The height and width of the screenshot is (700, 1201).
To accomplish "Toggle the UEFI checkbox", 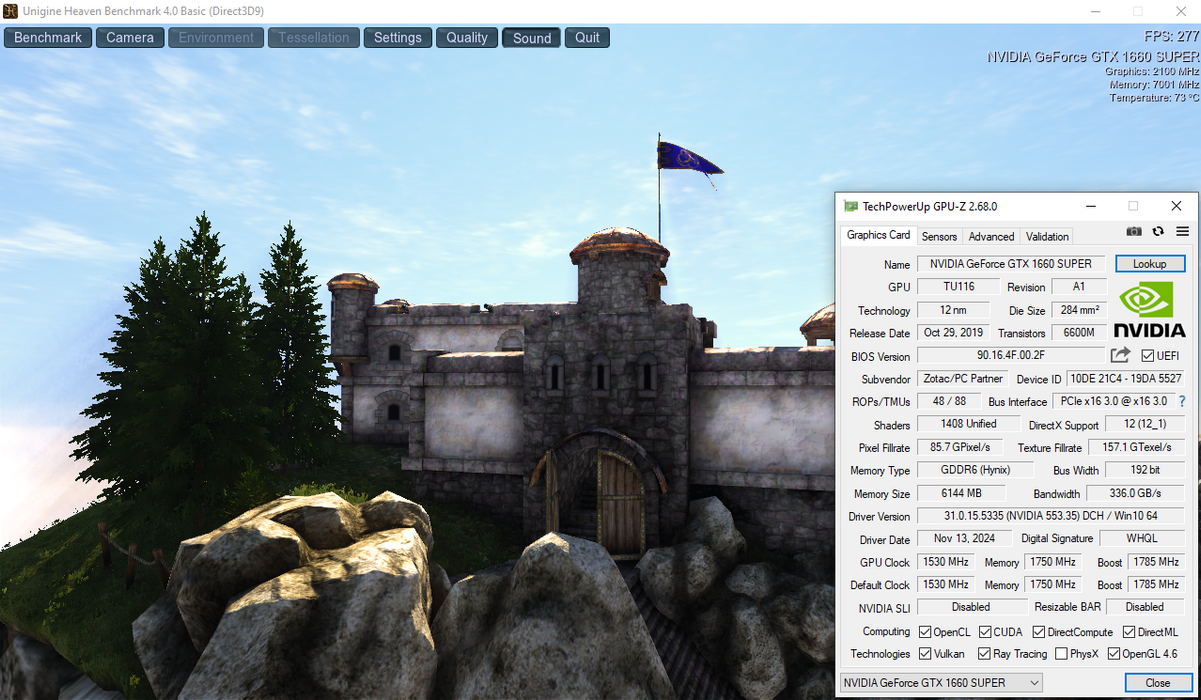I will (x=1148, y=356).
